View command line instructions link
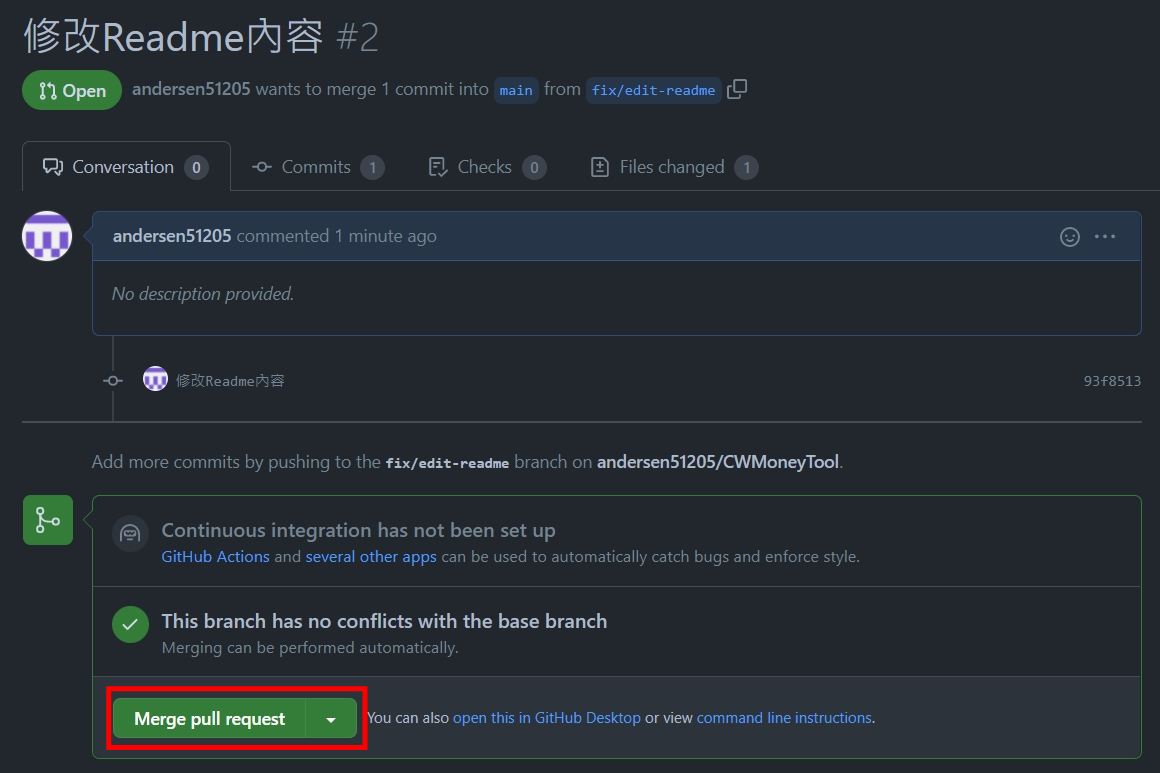 point(784,718)
